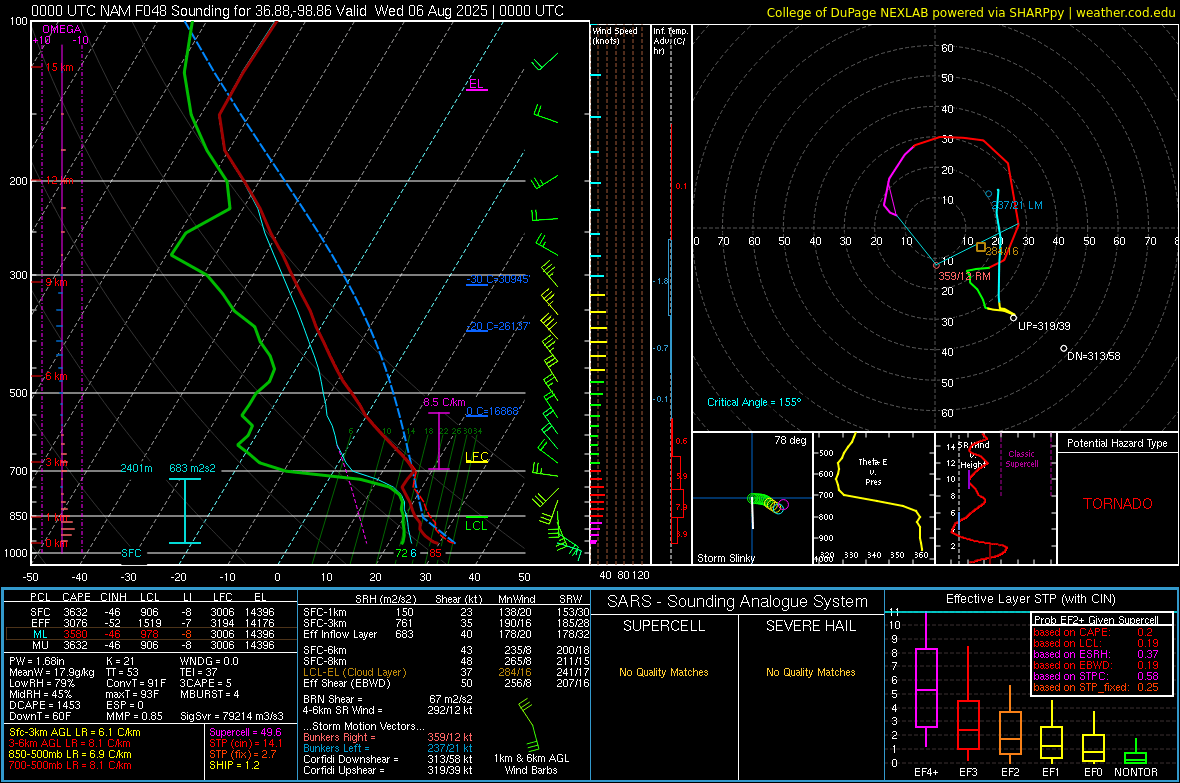Select the LCL-EL (Cloud Layer) row
The width and height of the screenshot is (1180, 783).
tap(446, 672)
